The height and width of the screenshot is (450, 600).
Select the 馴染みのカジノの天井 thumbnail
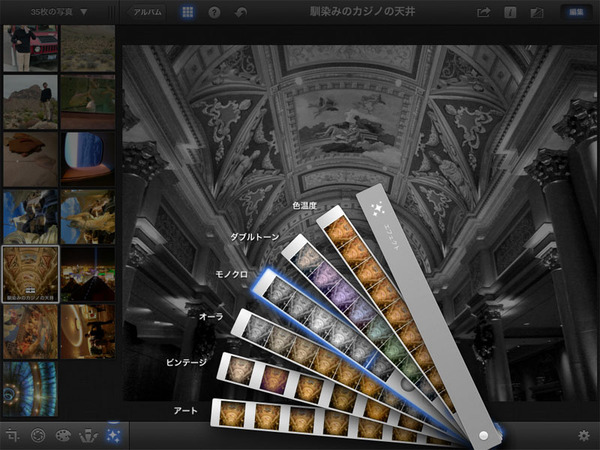31,274
